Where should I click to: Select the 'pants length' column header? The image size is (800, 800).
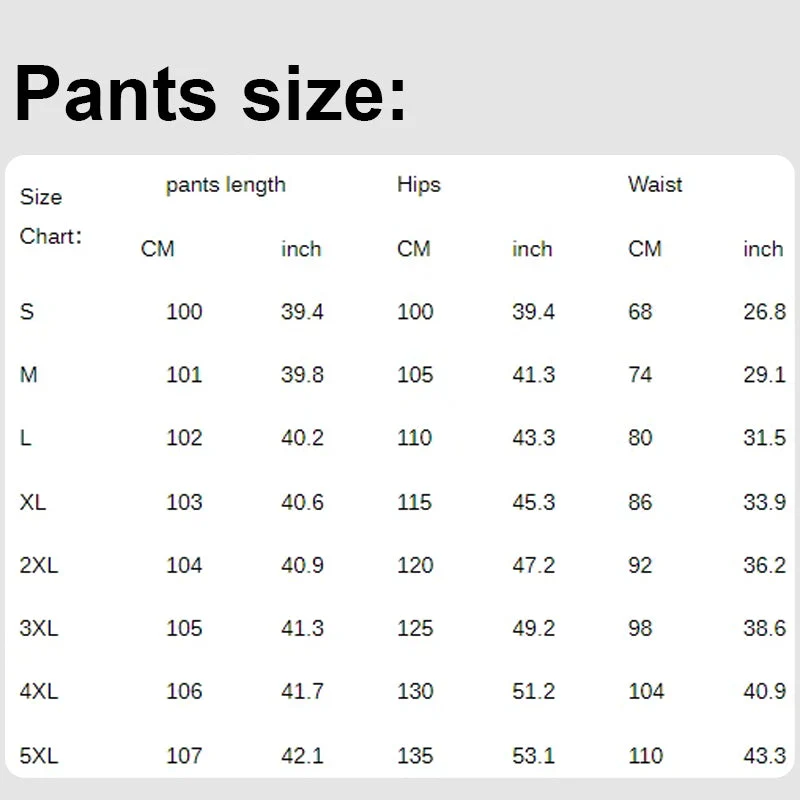coord(225,185)
